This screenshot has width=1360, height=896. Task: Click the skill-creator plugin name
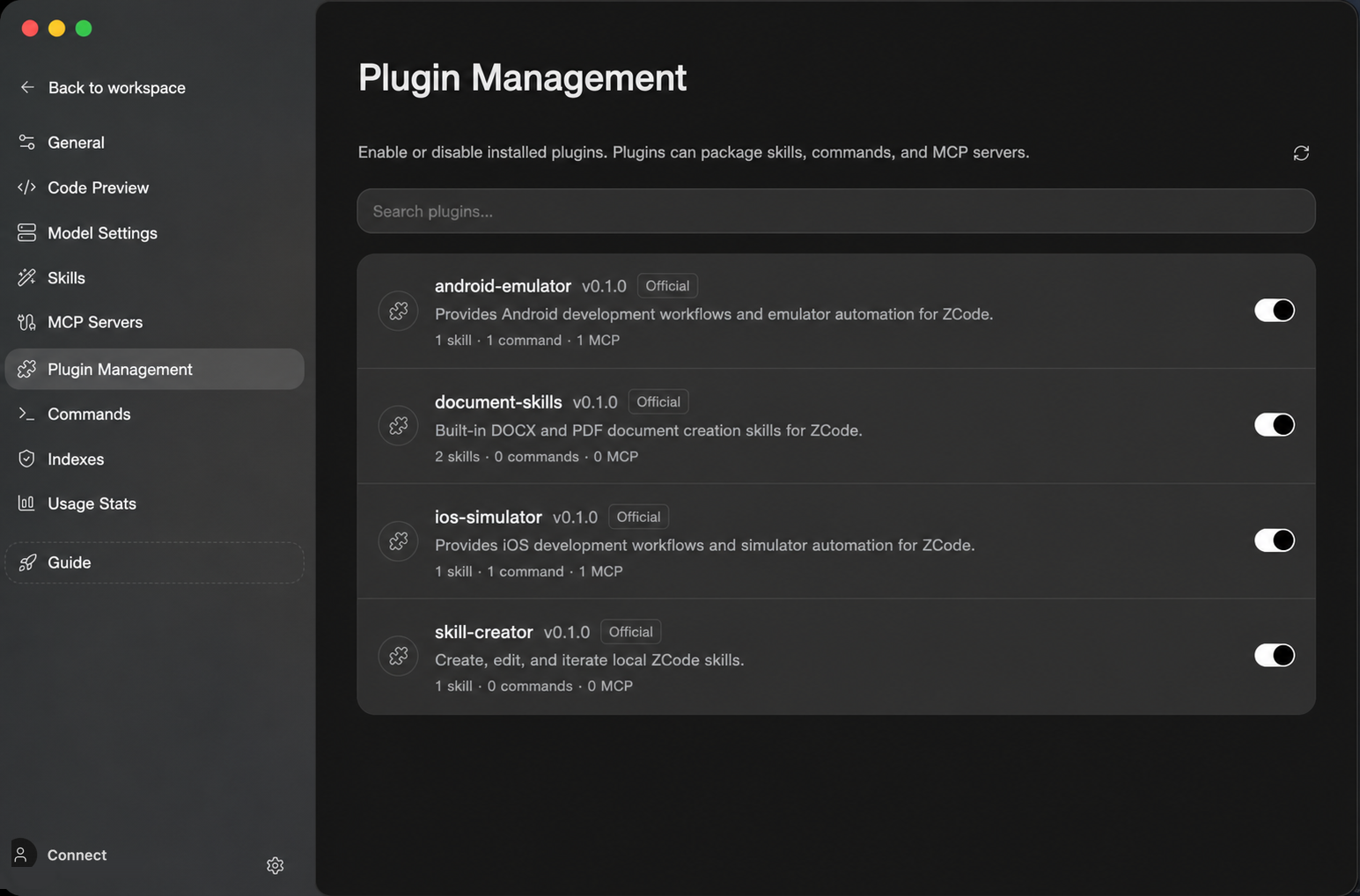point(484,632)
